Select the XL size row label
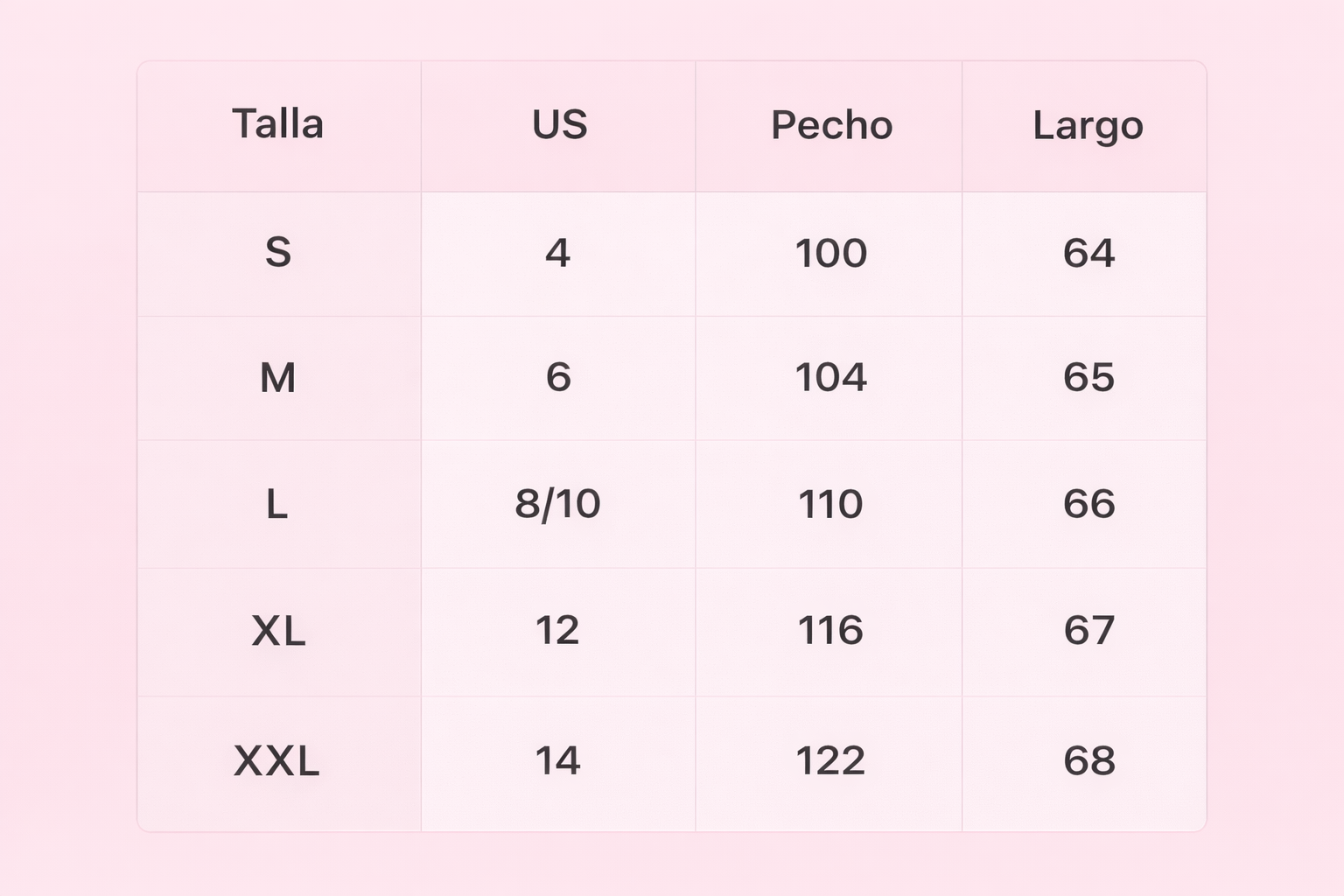The image size is (1344, 896). click(278, 631)
